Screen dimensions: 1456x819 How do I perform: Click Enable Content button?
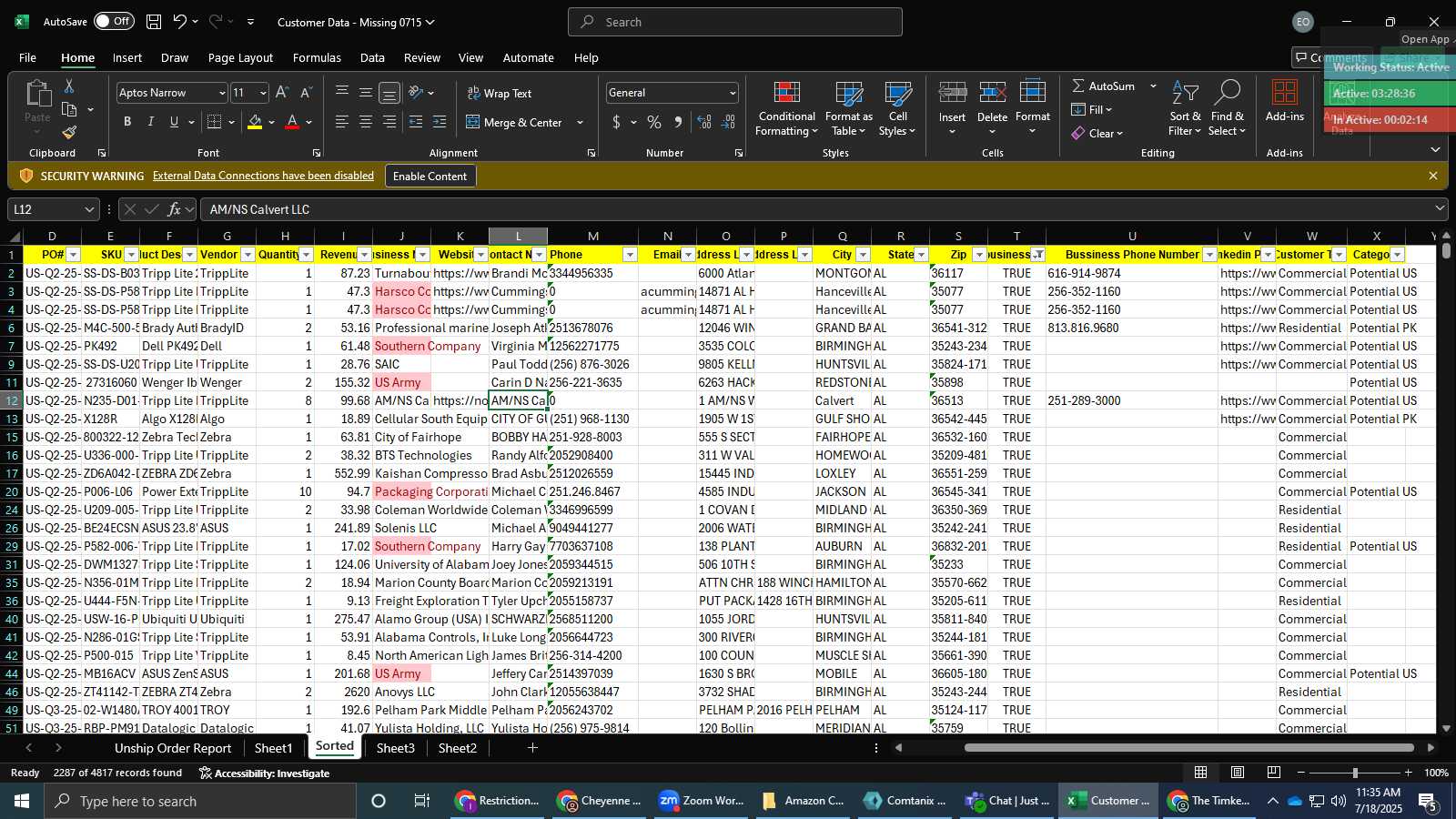[x=430, y=176]
